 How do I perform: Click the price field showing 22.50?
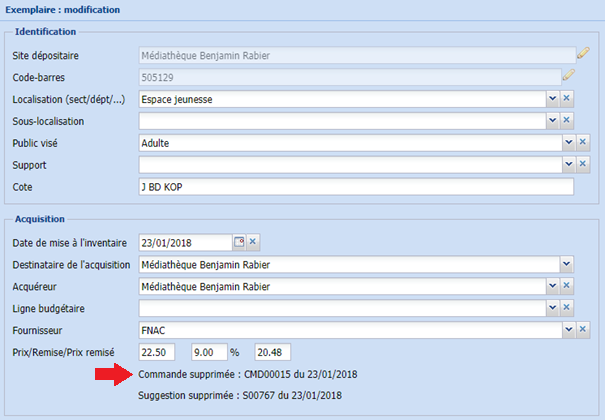(x=157, y=351)
